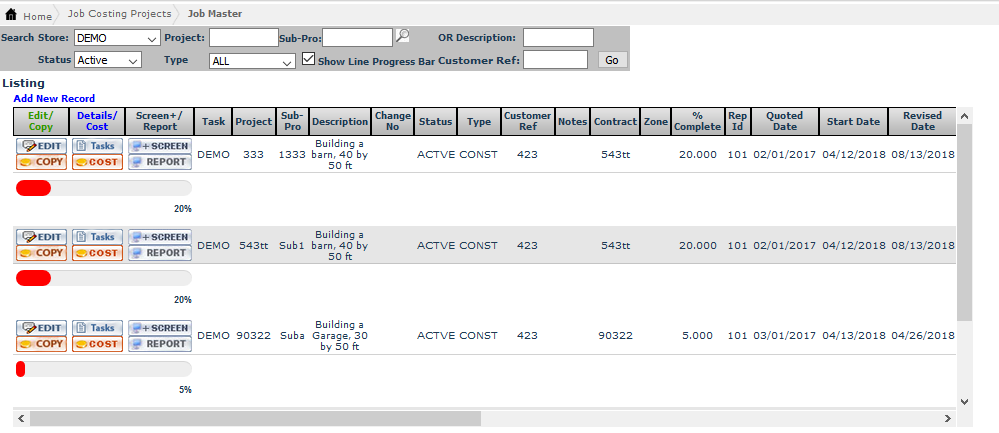Open Cost details for project 333
The width and height of the screenshot is (999, 433).
[97, 162]
